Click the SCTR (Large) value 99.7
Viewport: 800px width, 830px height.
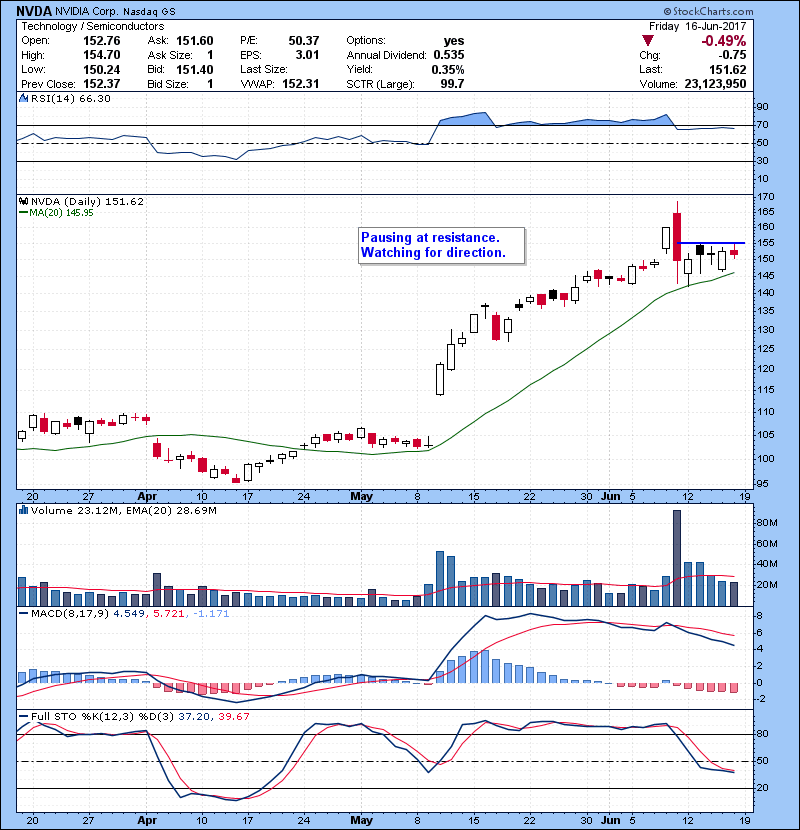pos(452,84)
